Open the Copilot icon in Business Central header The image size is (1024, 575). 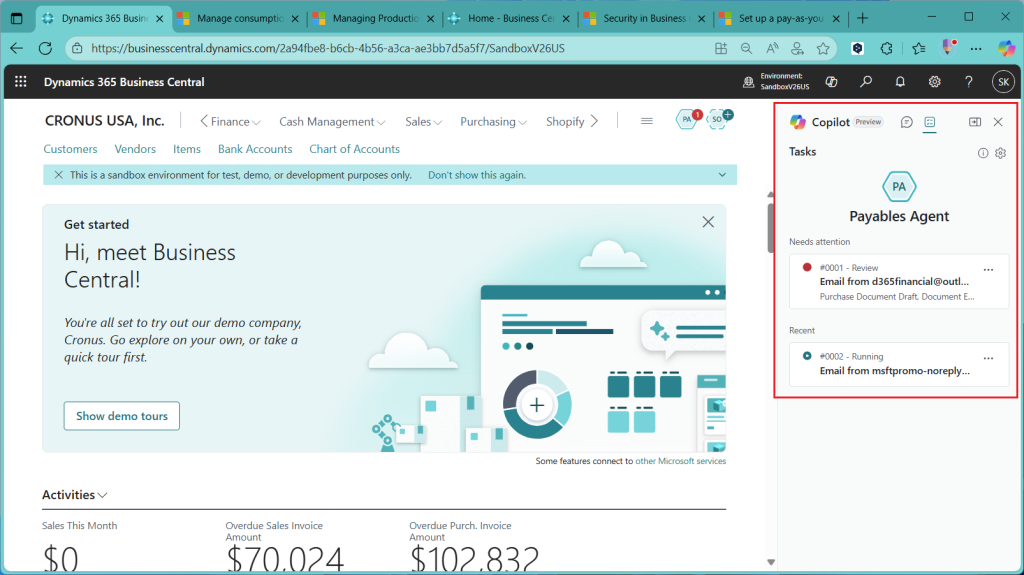click(x=831, y=82)
